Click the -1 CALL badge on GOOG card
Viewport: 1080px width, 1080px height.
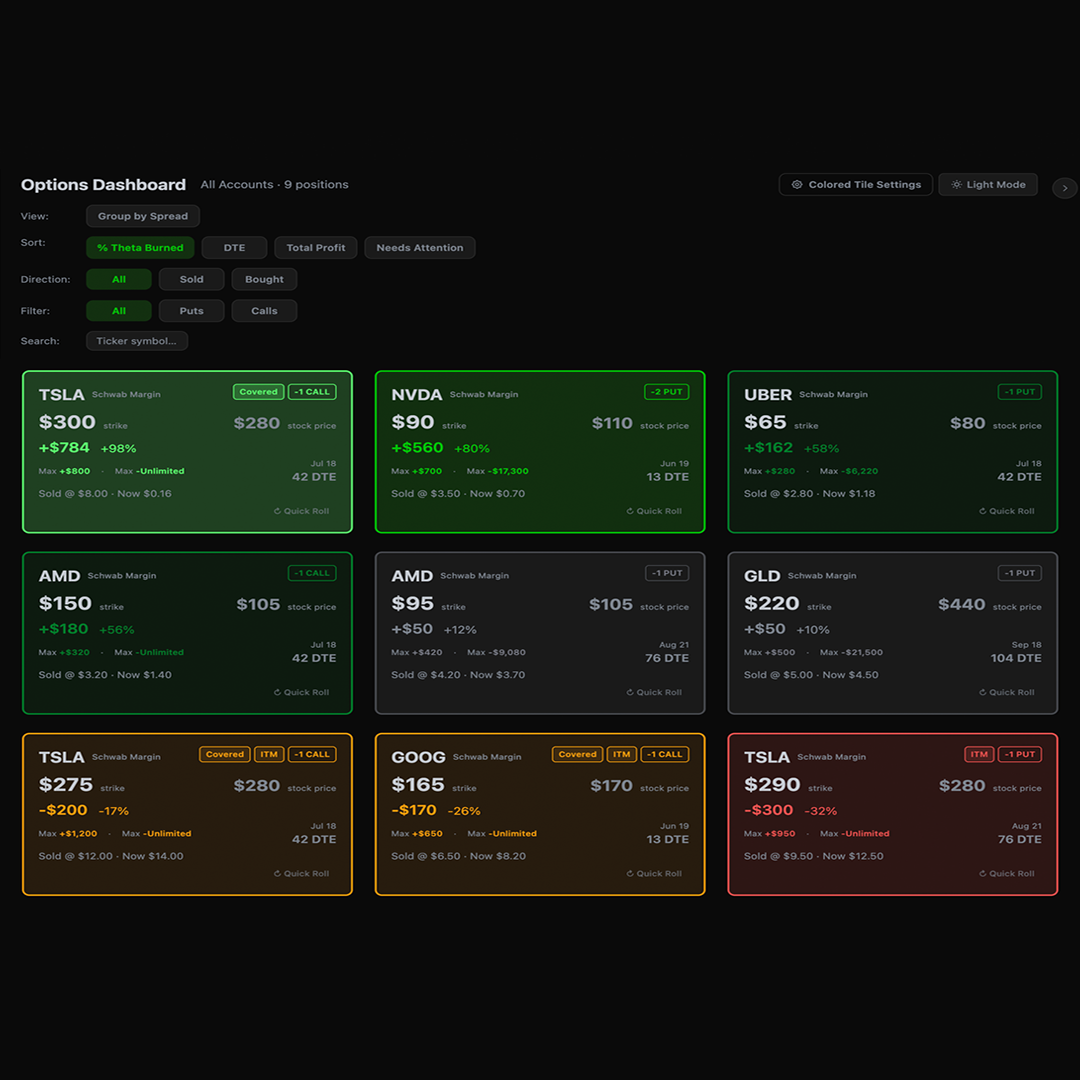click(x=665, y=754)
